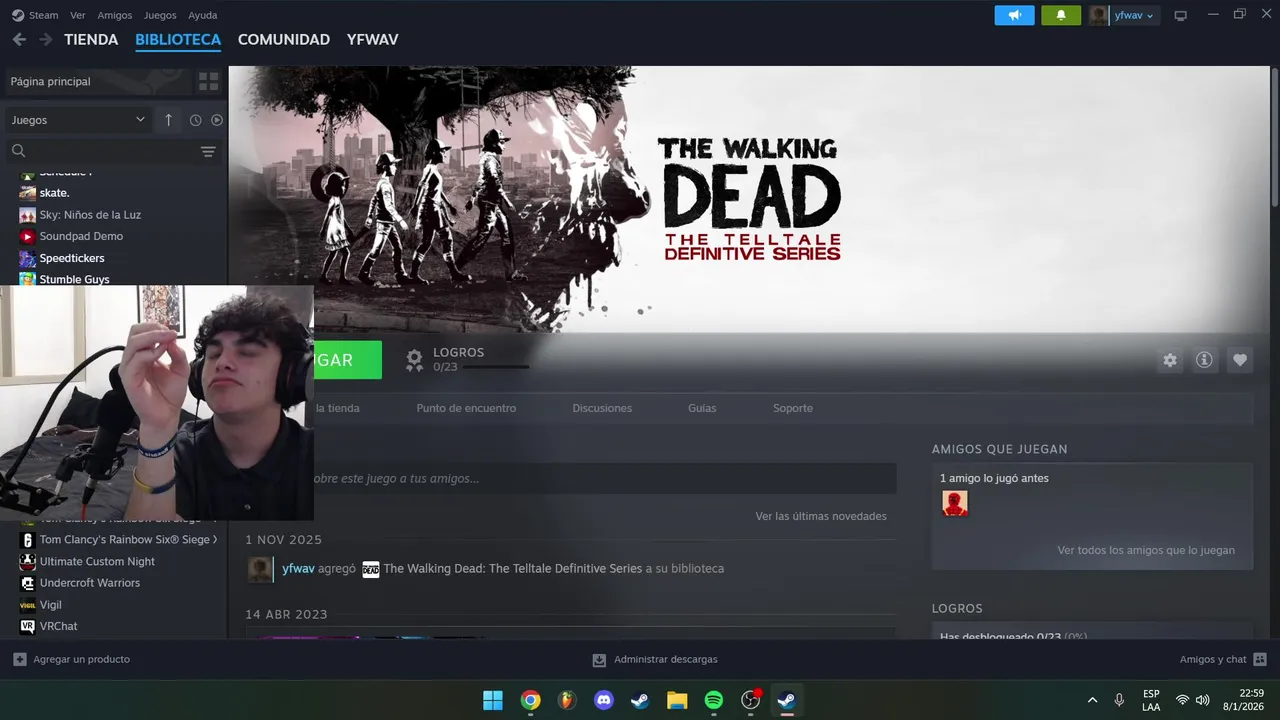Go to BIBLIOTECA tab
The width and height of the screenshot is (1280, 720).
coord(178,39)
